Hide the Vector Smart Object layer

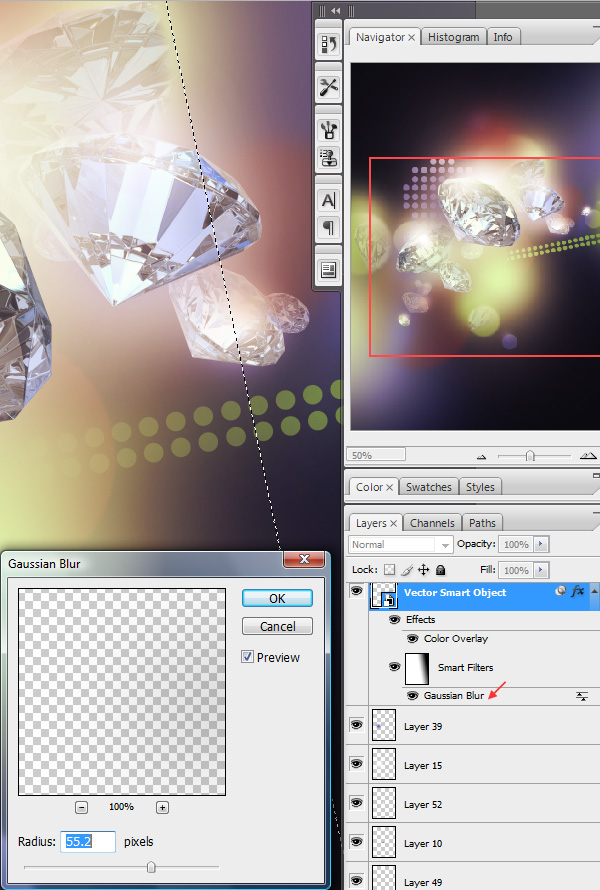tap(356, 591)
